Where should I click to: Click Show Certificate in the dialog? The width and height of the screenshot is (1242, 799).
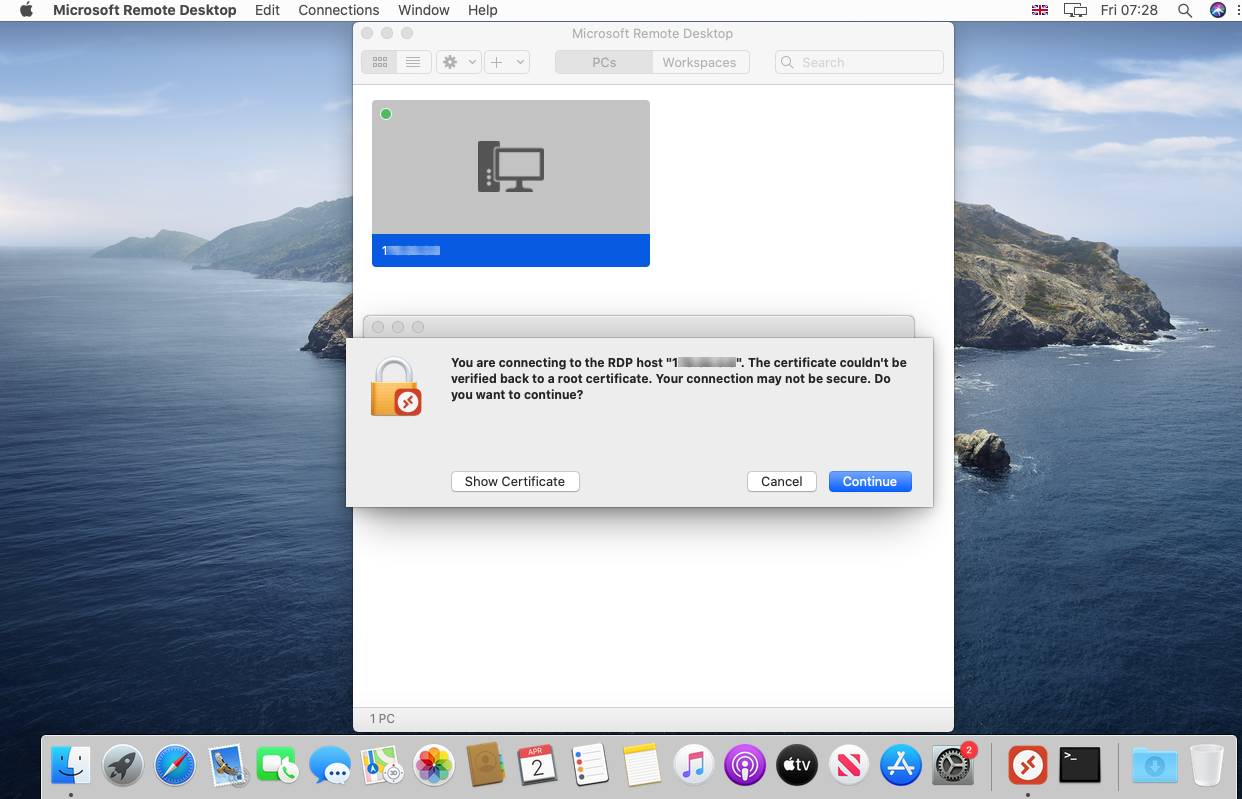[x=515, y=481]
